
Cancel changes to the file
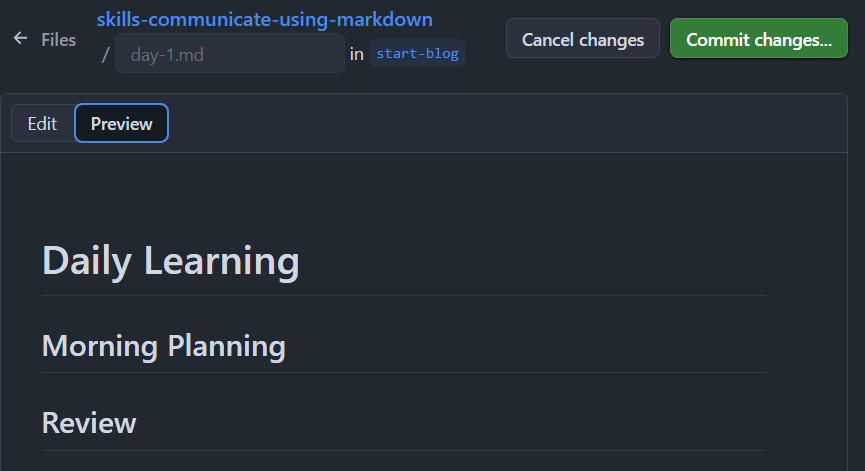[x=583, y=39]
